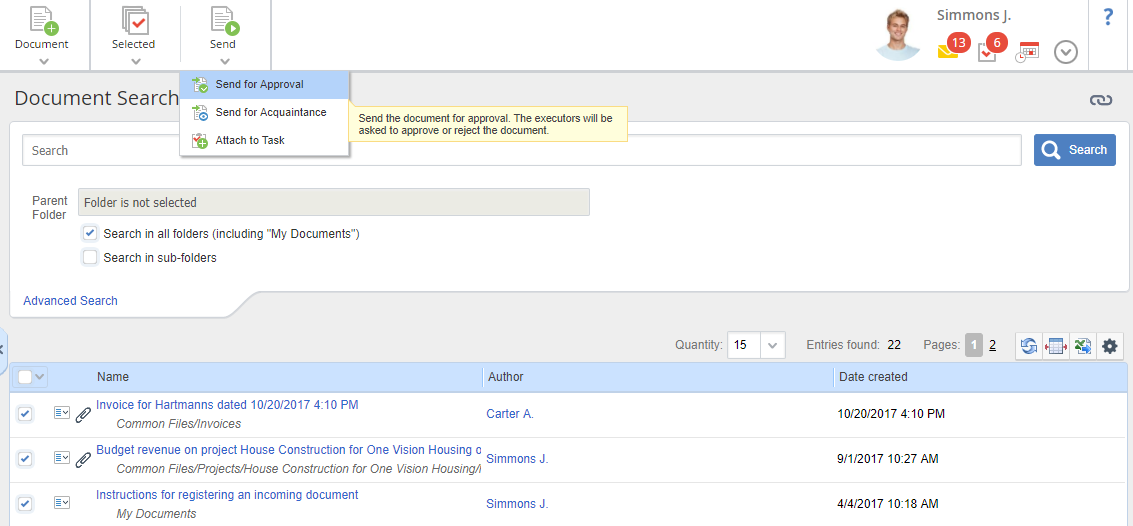1133x526 pixels.
Task: Enable 'Search in sub-folders' checkbox
Action: [x=91, y=257]
